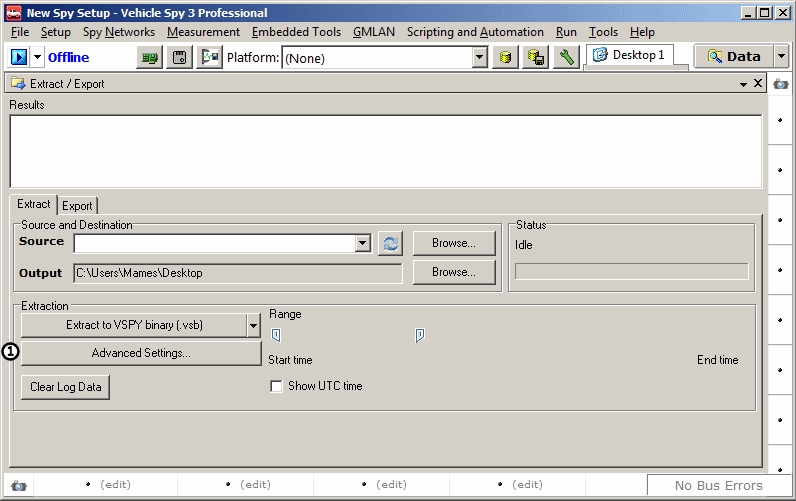796x501 pixels.
Task: Click the camera icon at top right
Action: tap(780, 85)
